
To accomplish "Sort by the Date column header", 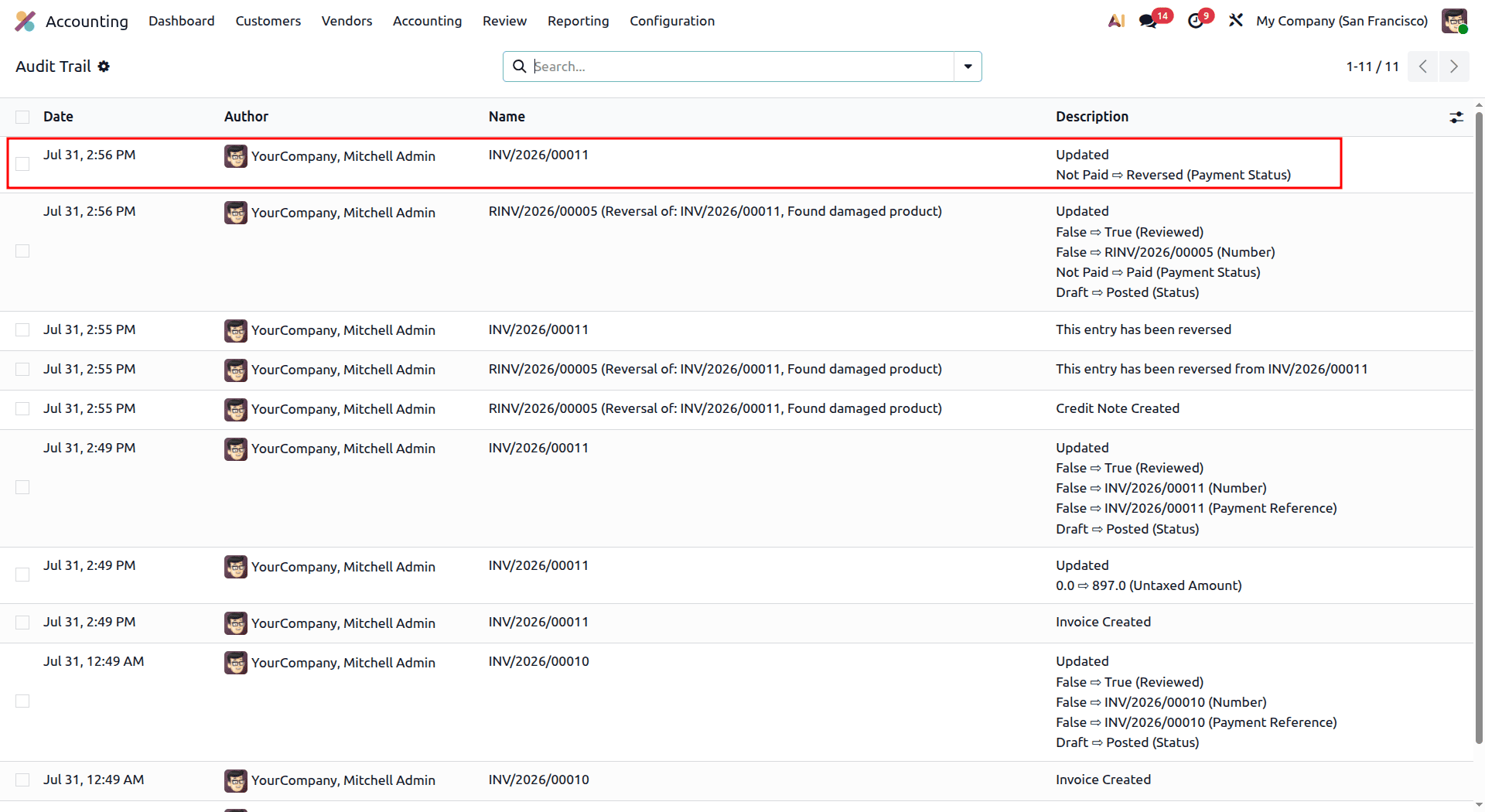I will click(58, 117).
